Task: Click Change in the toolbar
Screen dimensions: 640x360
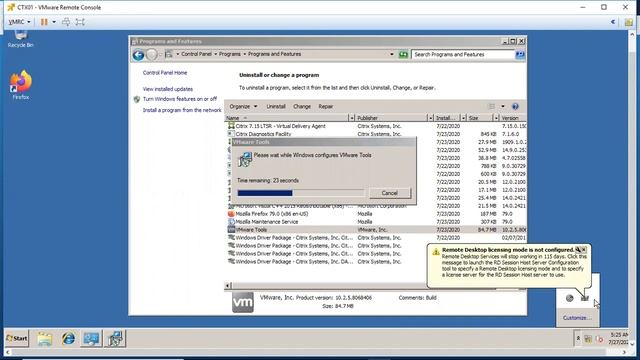Action: click(302, 107)
